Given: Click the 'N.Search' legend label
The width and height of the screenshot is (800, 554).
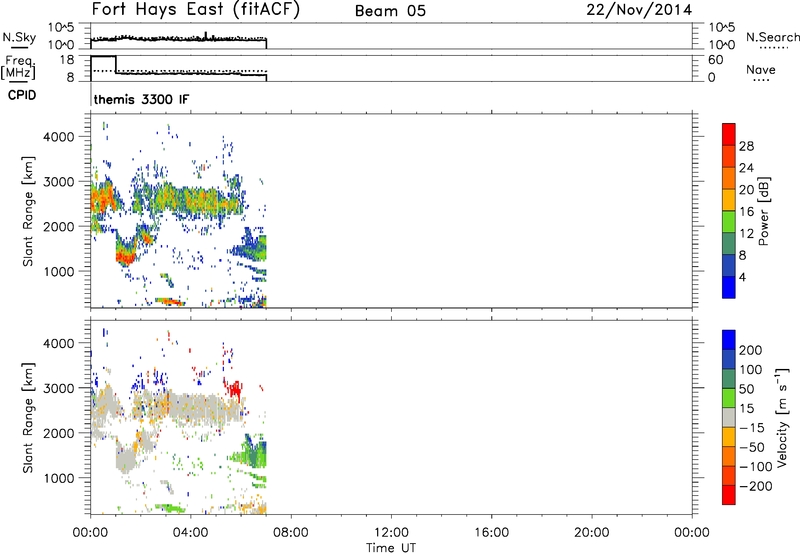Looking at the screenshot, I should (772, 37).
